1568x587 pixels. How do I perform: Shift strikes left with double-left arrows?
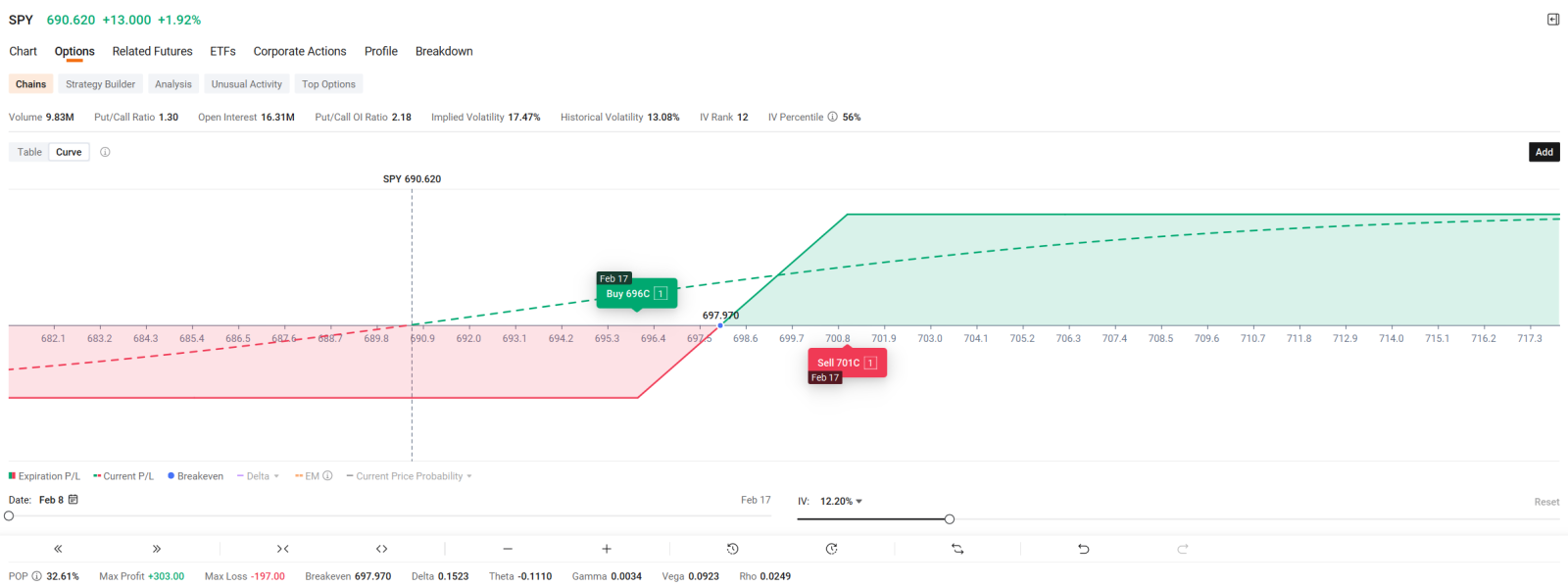point(58,549)
